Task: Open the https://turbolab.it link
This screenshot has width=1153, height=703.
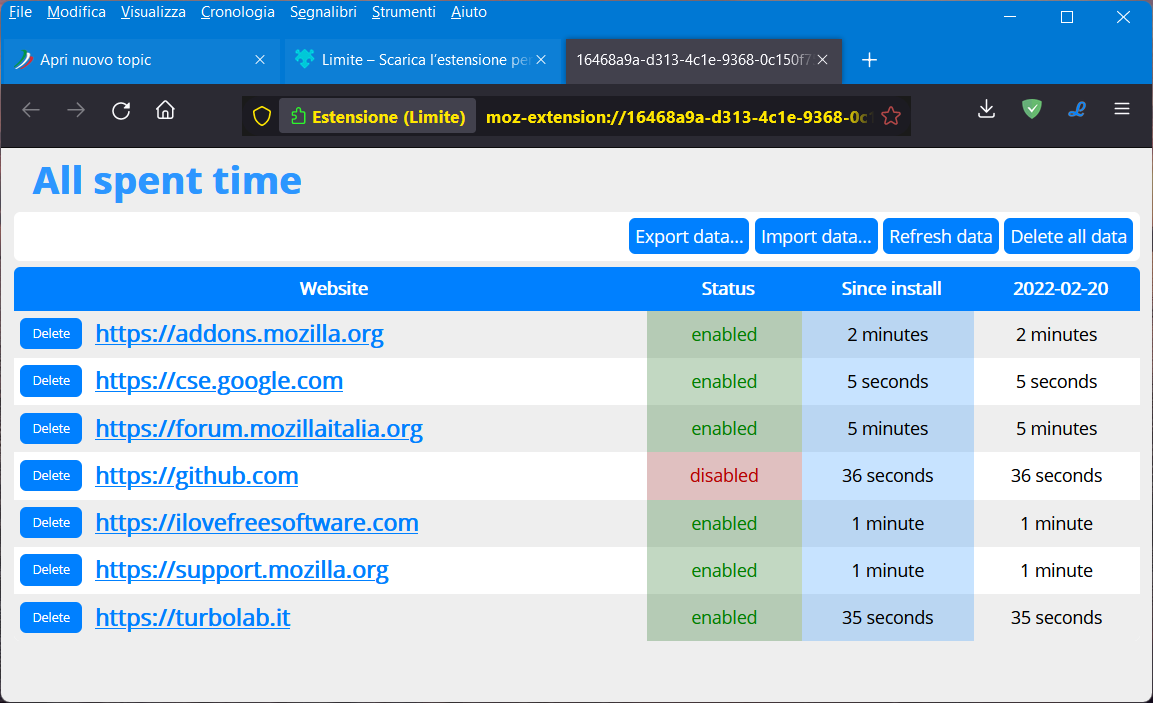Action: (x=193, y=618)
